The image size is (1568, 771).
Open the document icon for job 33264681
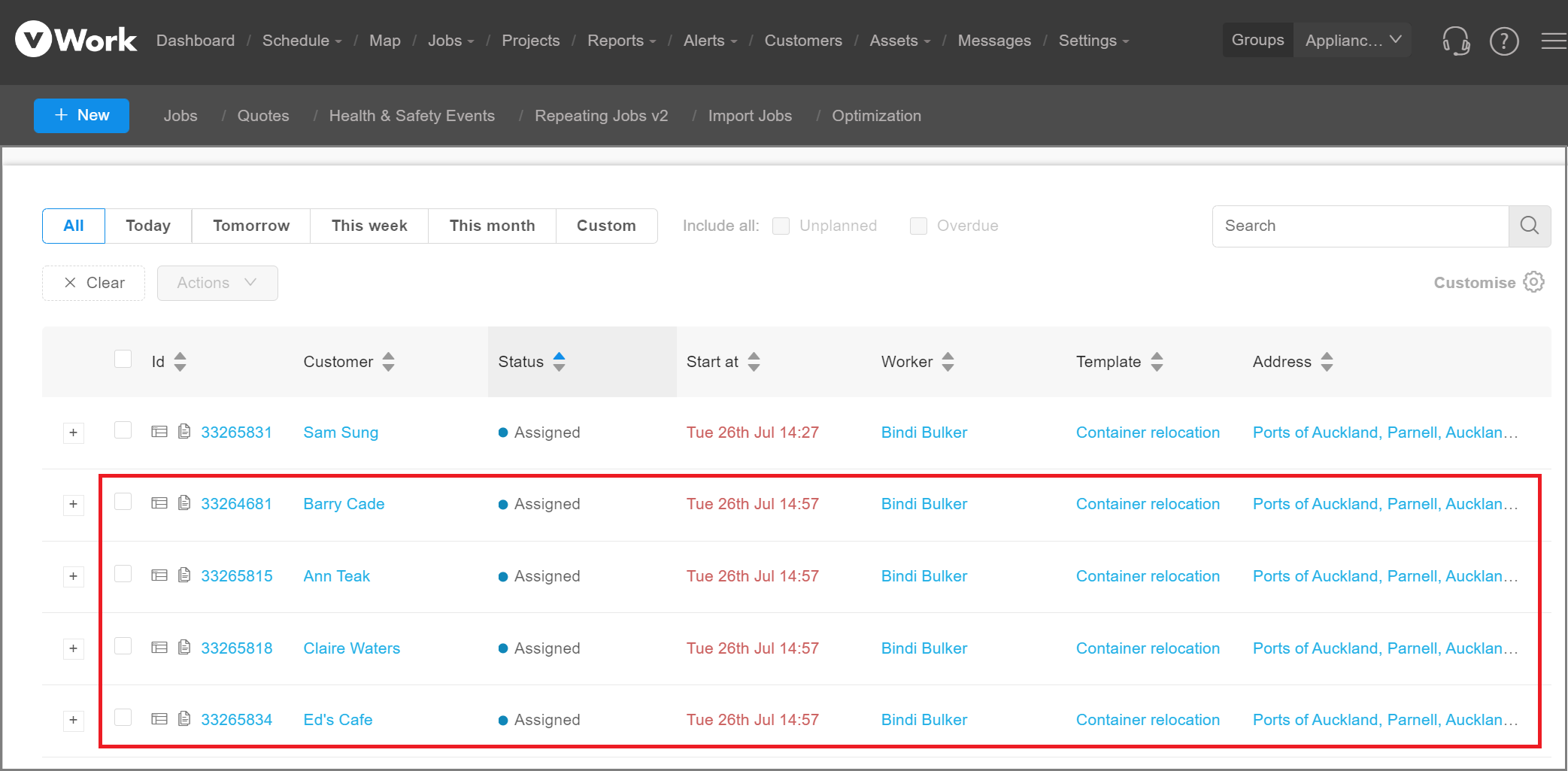pyautogui.click(x=184, y=503)
